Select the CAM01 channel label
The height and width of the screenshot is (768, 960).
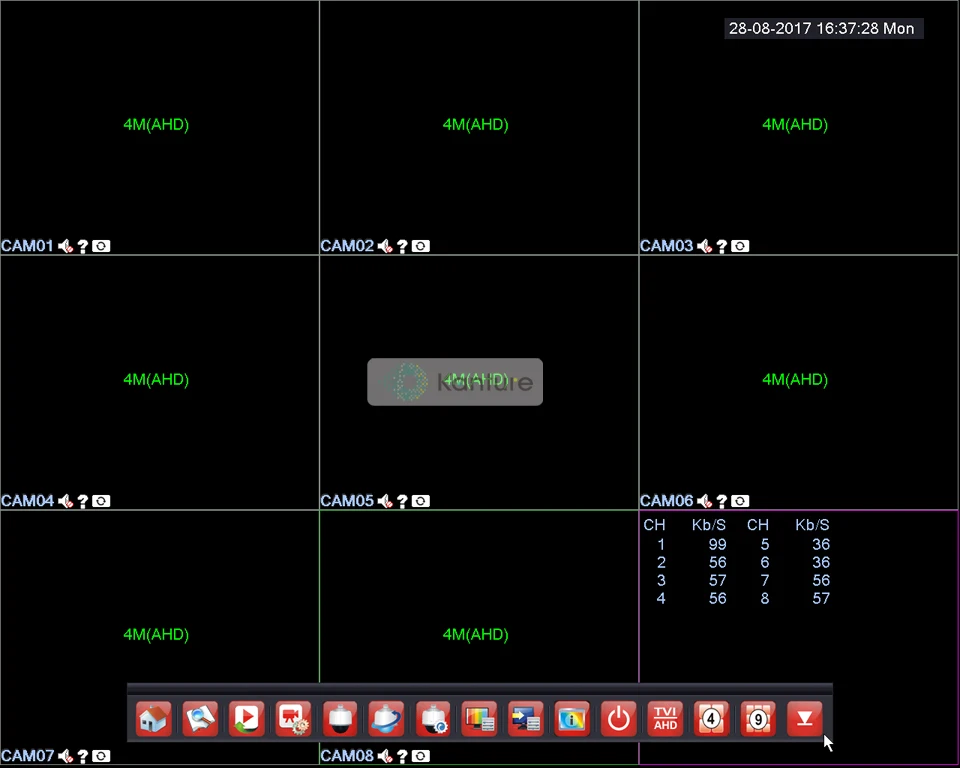pyautogui.click(x=28, y=246)
